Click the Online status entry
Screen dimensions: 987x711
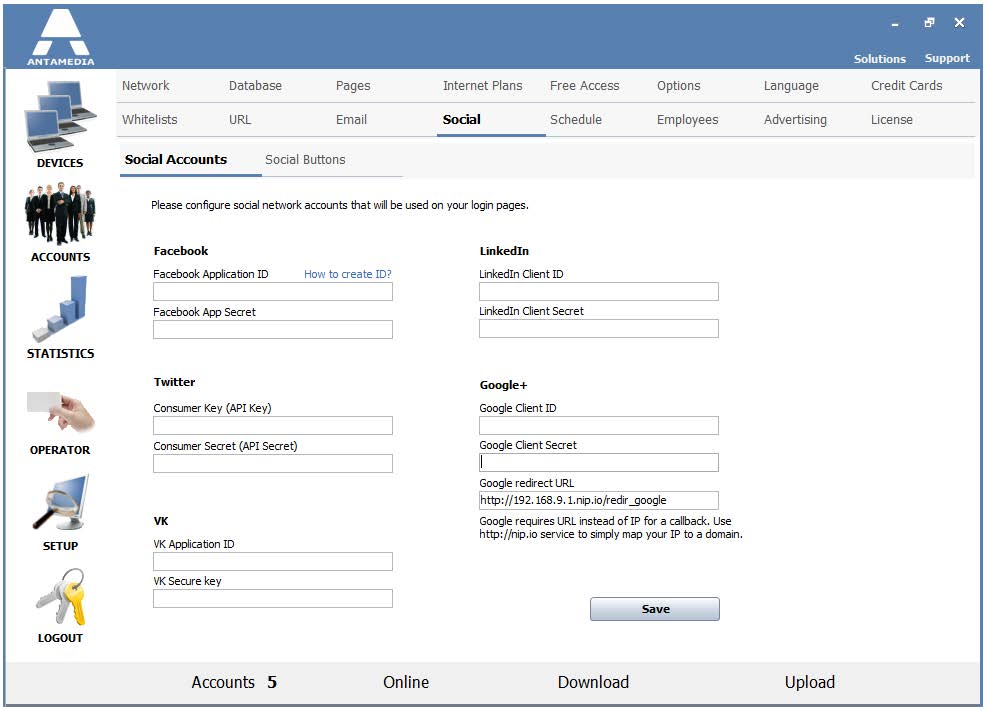[406, 683]
